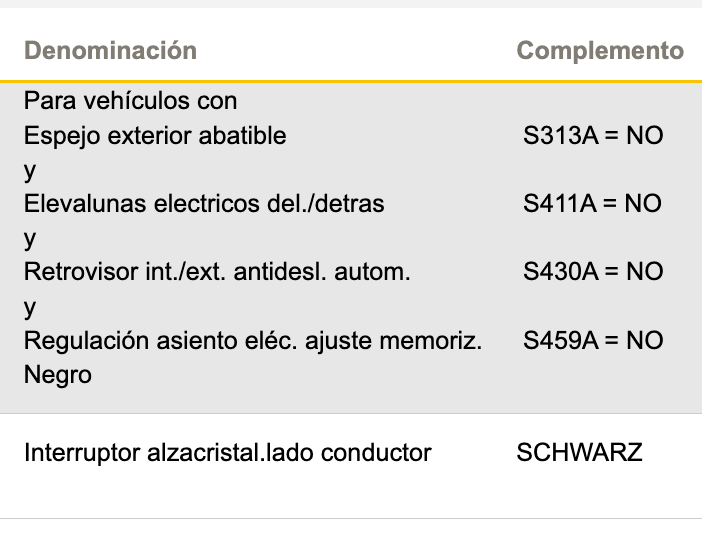
Task: Click the SCHWARZ complement value
Action: 579,453
